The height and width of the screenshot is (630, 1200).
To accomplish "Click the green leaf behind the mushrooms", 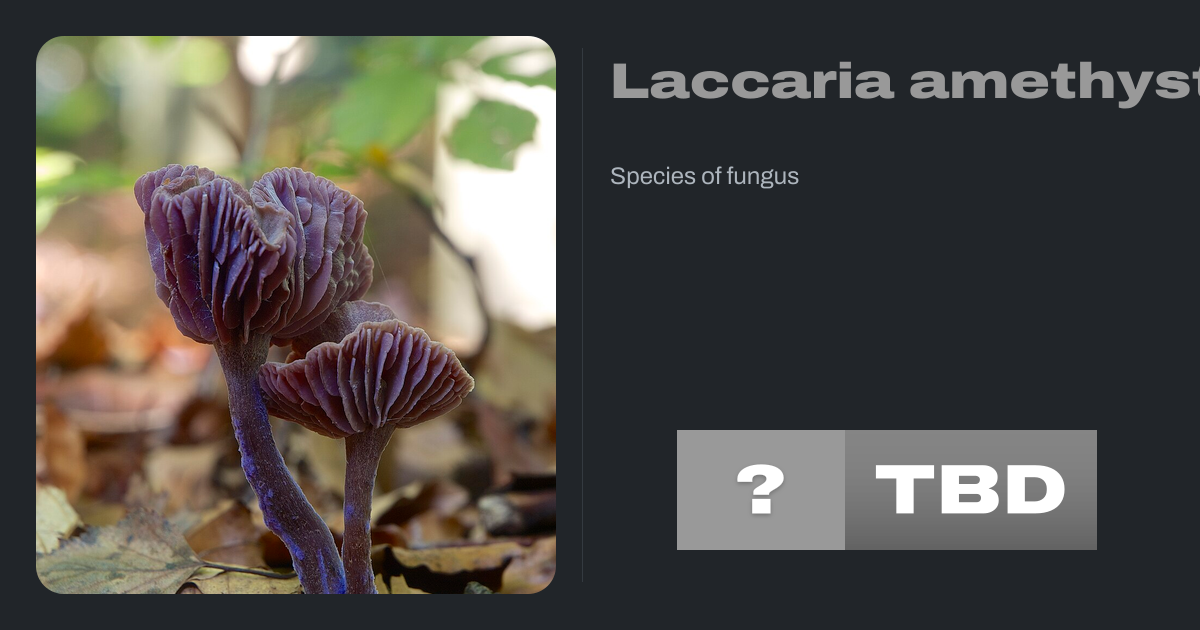I will [x=492, y=133].
